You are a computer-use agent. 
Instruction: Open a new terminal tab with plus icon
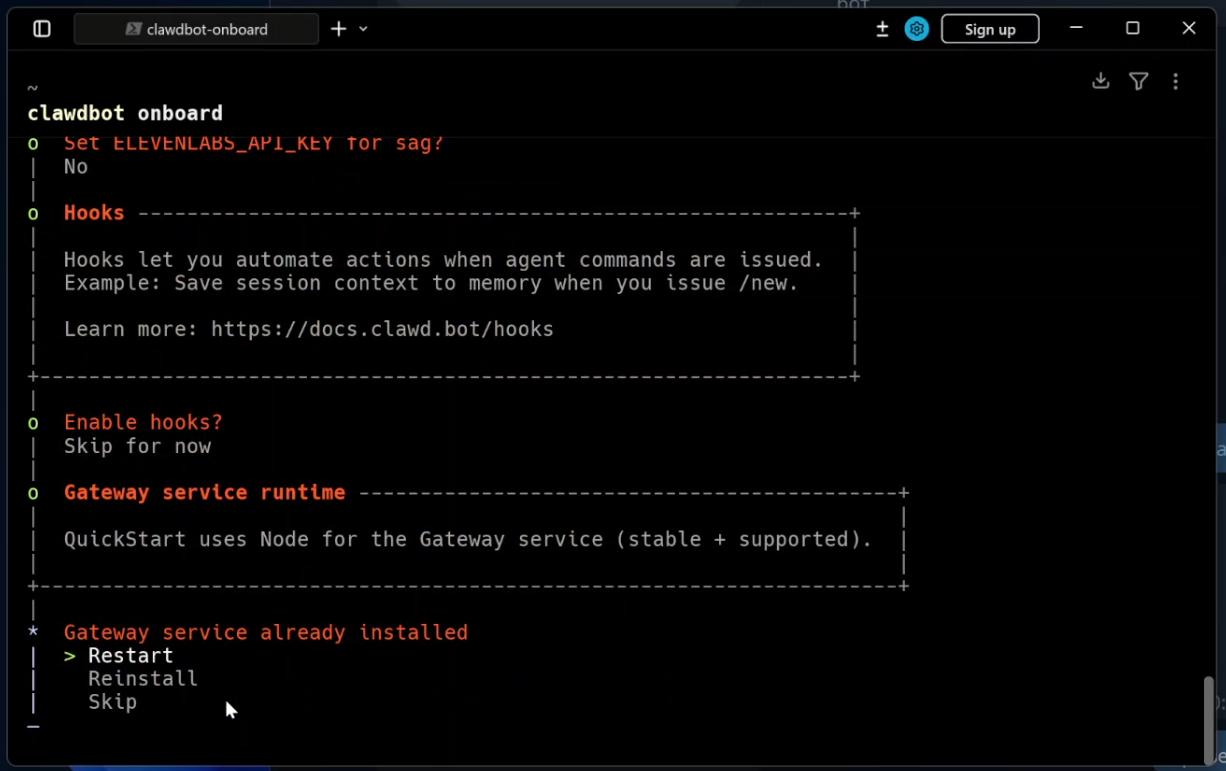coord(339,29)
